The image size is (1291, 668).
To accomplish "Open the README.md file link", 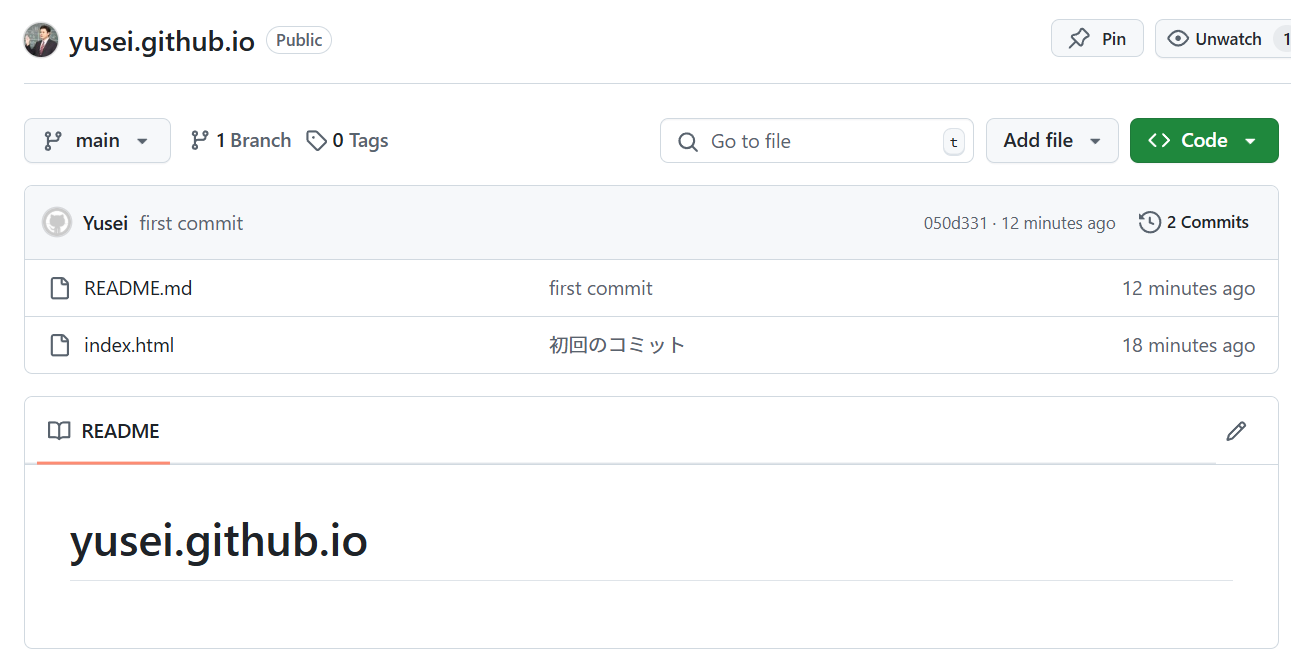I will [x=138, y=288].
